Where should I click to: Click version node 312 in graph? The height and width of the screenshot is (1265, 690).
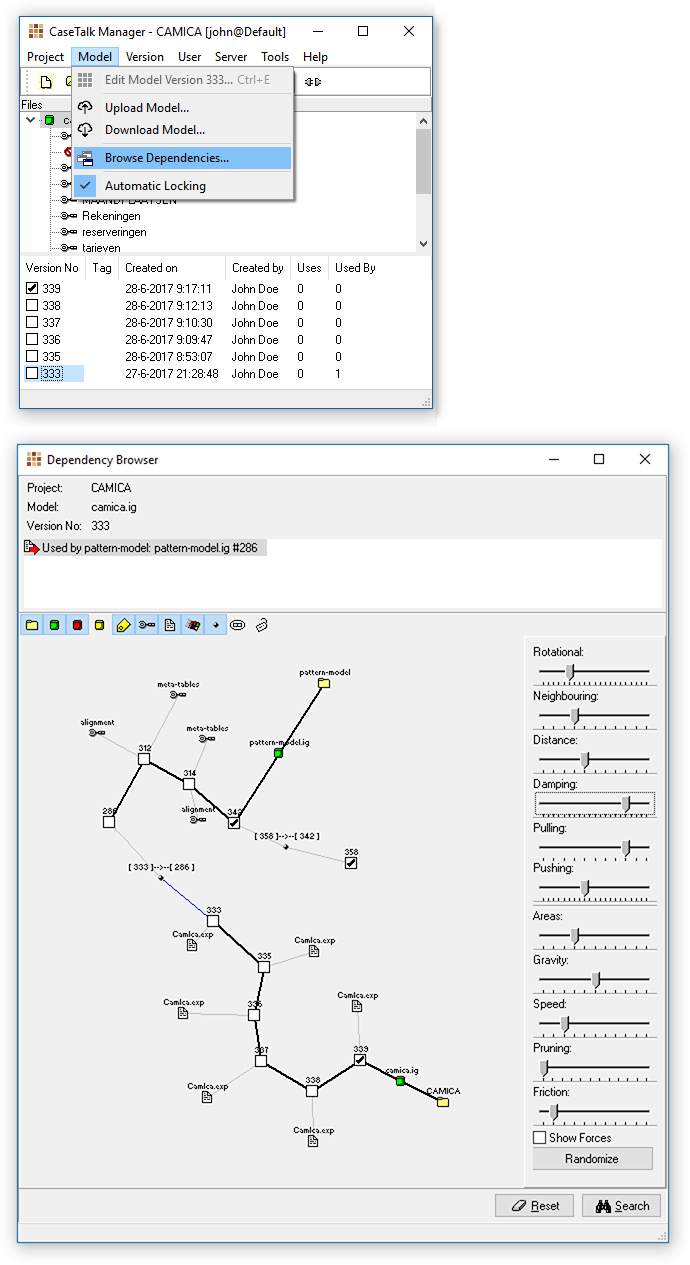tap(144, 759)
